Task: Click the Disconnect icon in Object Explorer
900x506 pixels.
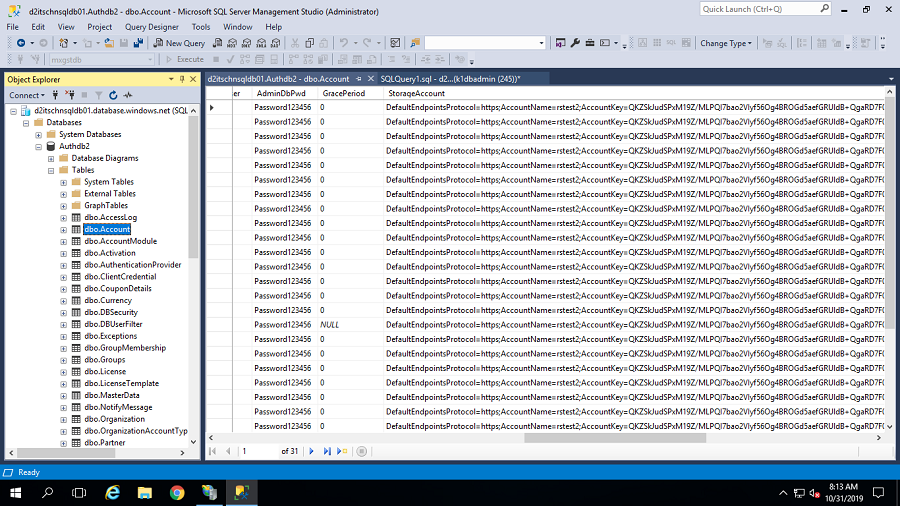Action: pos(70,95)
